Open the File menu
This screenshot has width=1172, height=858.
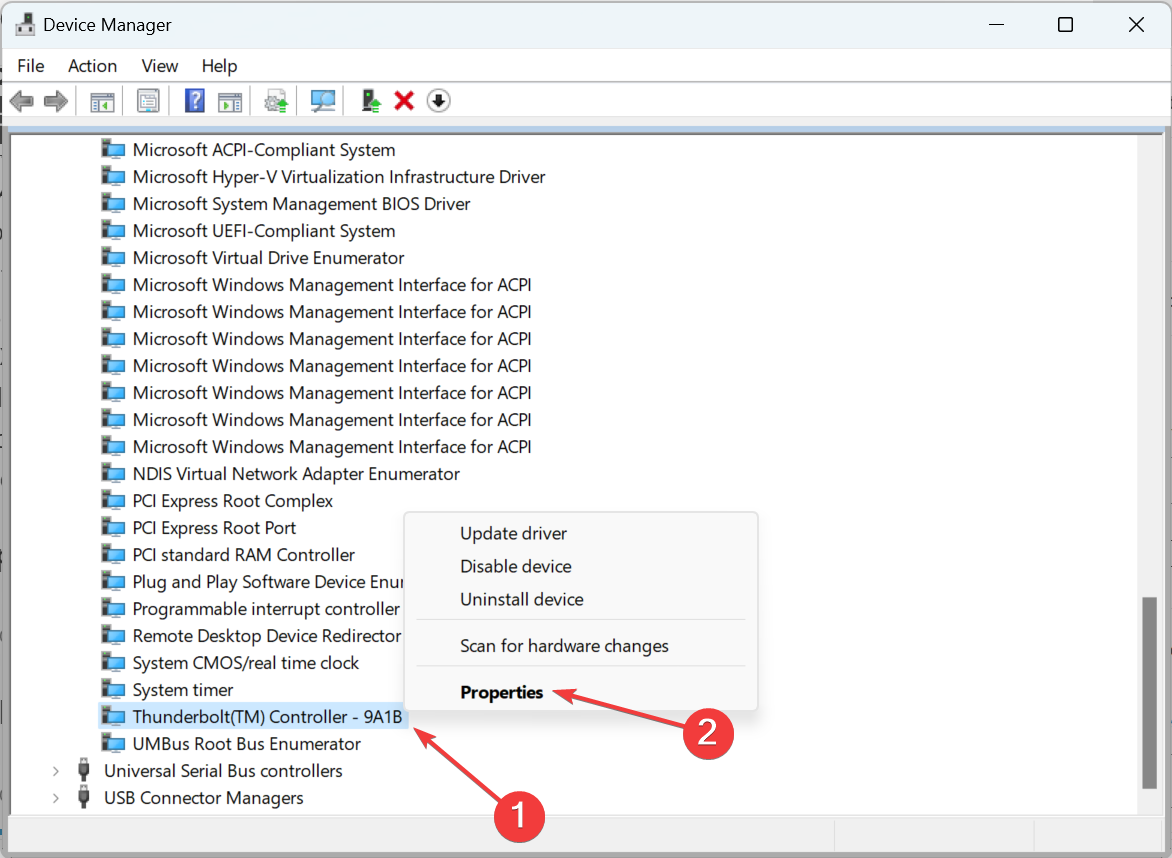(31, 66)
